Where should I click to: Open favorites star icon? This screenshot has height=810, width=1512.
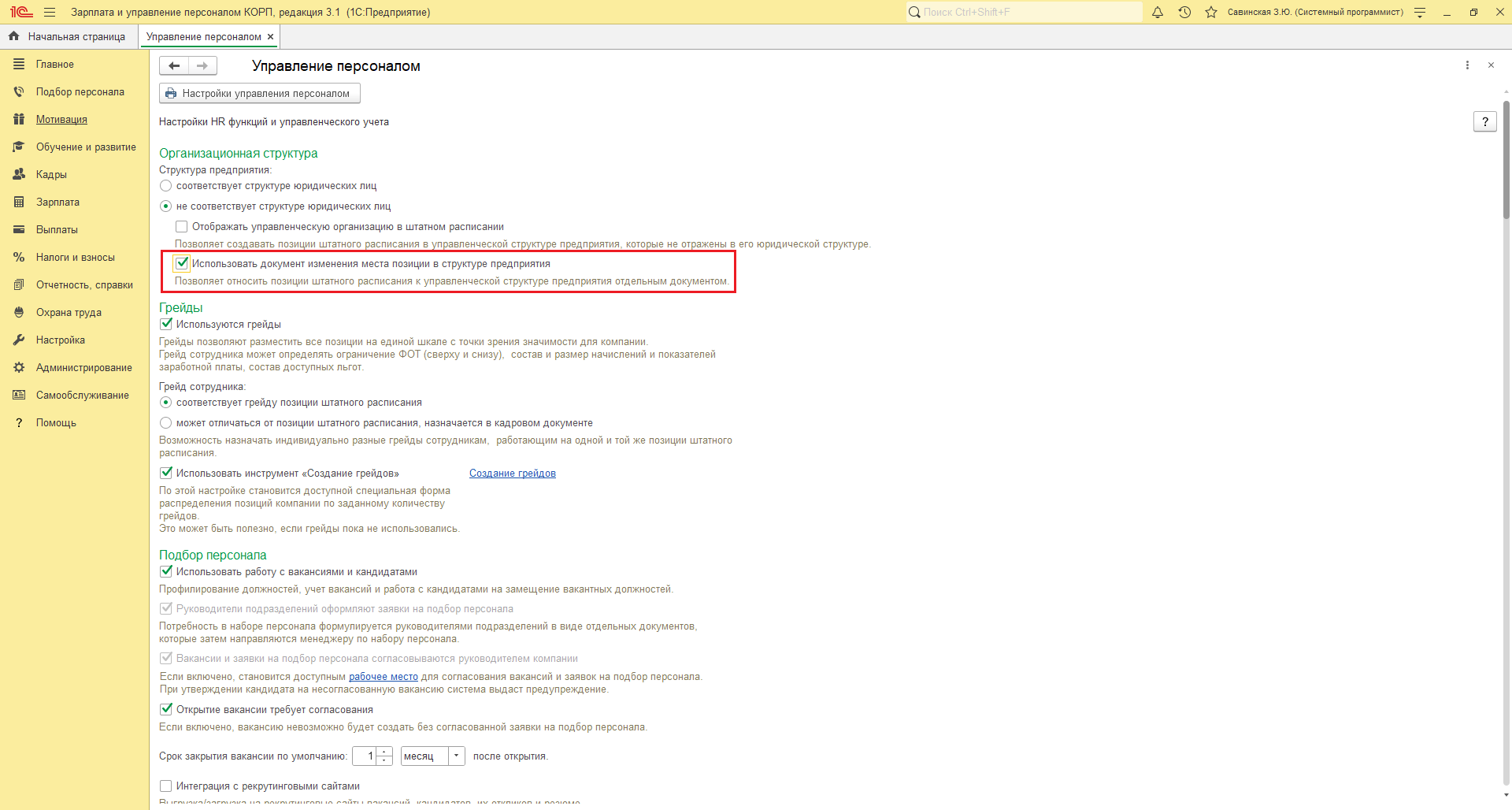click(1211, 12)
